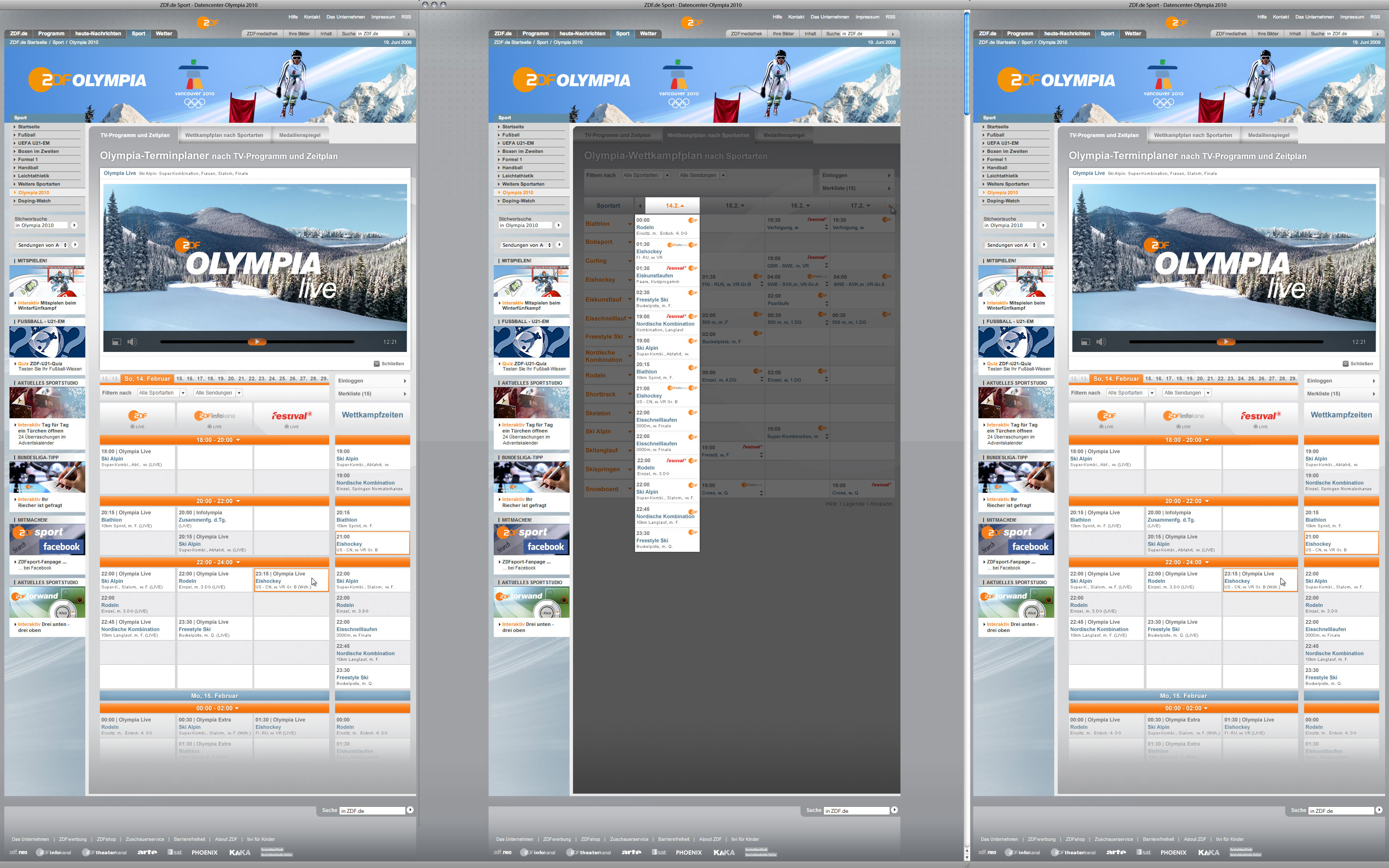Click bottom Suche arrow button in middle window
The image size is (1389, 868).
[894, 810]
